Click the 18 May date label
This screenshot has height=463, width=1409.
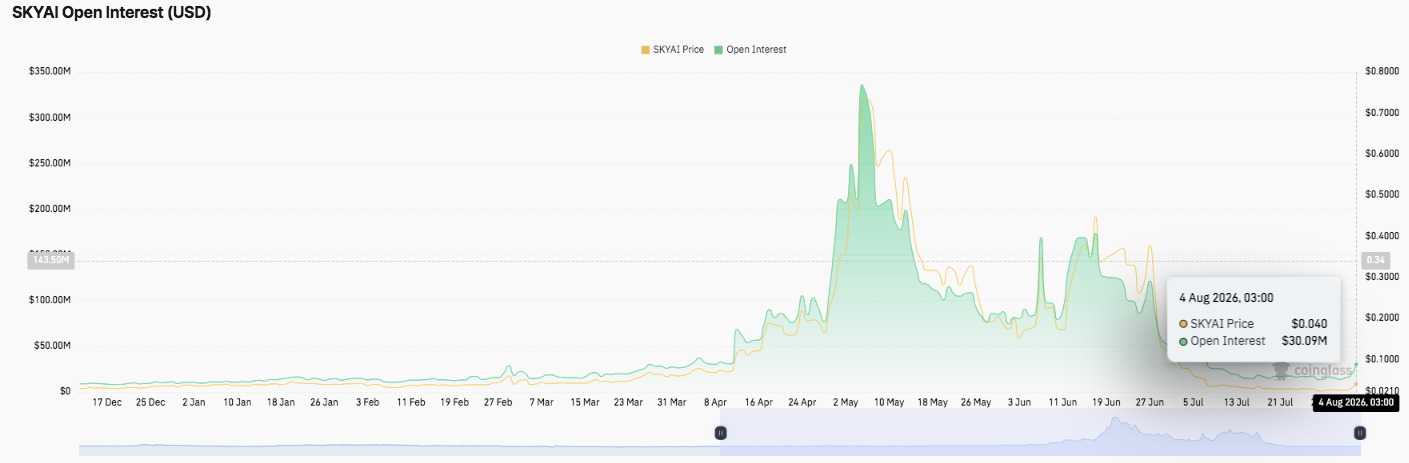[932, 402]
